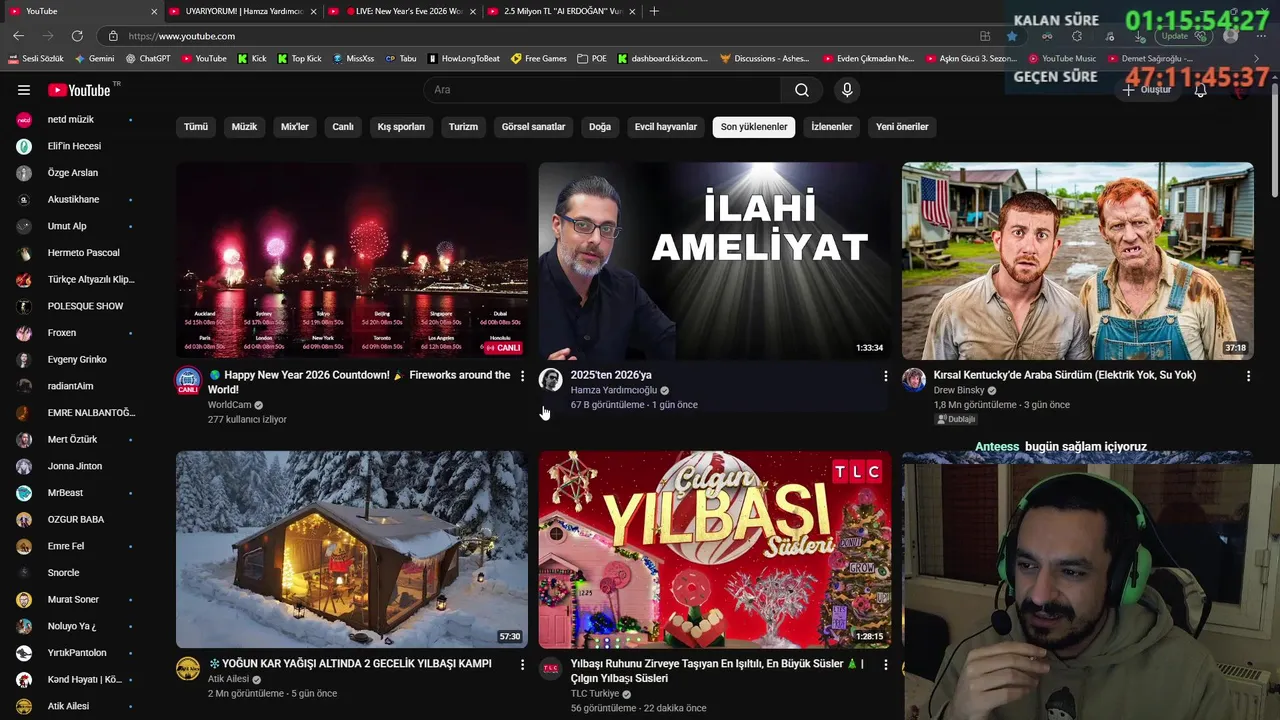Viewport: 1280px width, 720px height.
Task: Open Özge Arslan subscription in sidebar
Action: pos(75,173)
